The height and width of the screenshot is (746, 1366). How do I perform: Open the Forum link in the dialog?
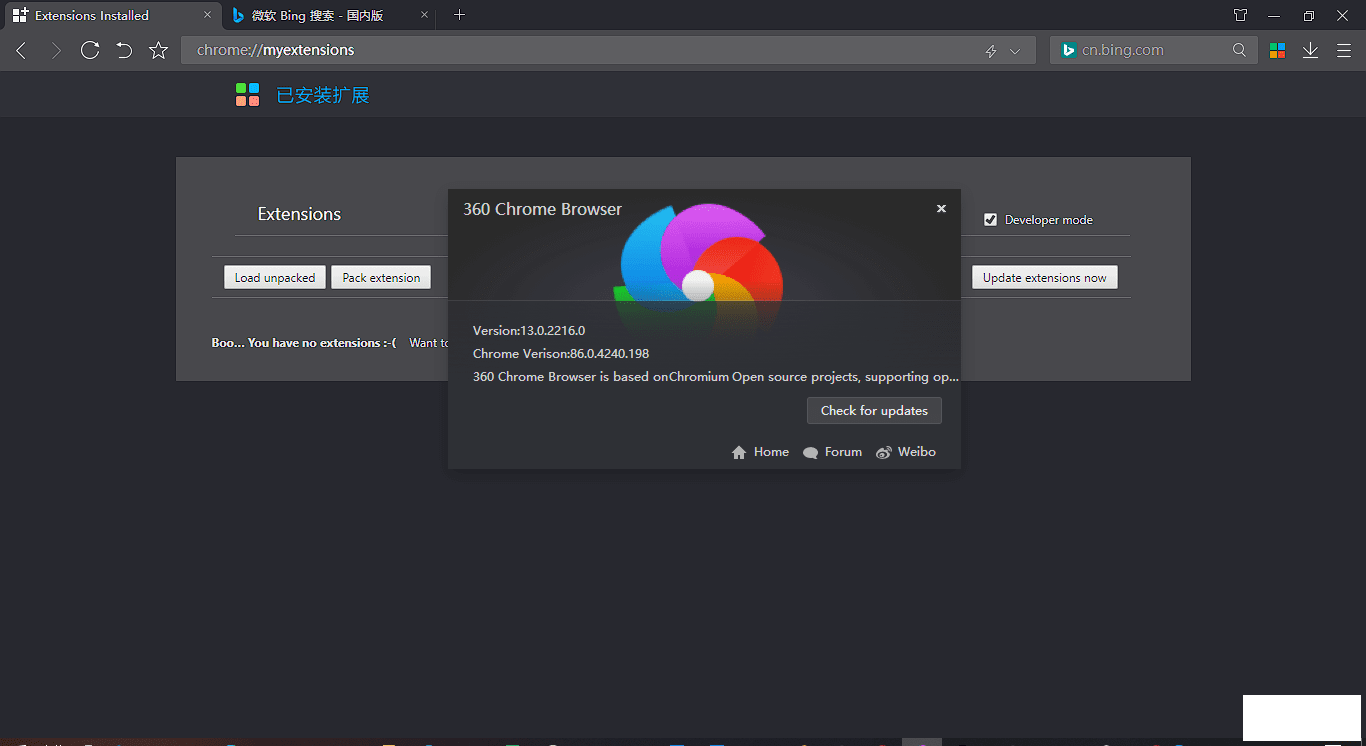pyautogui.click(x=843, y=452)
